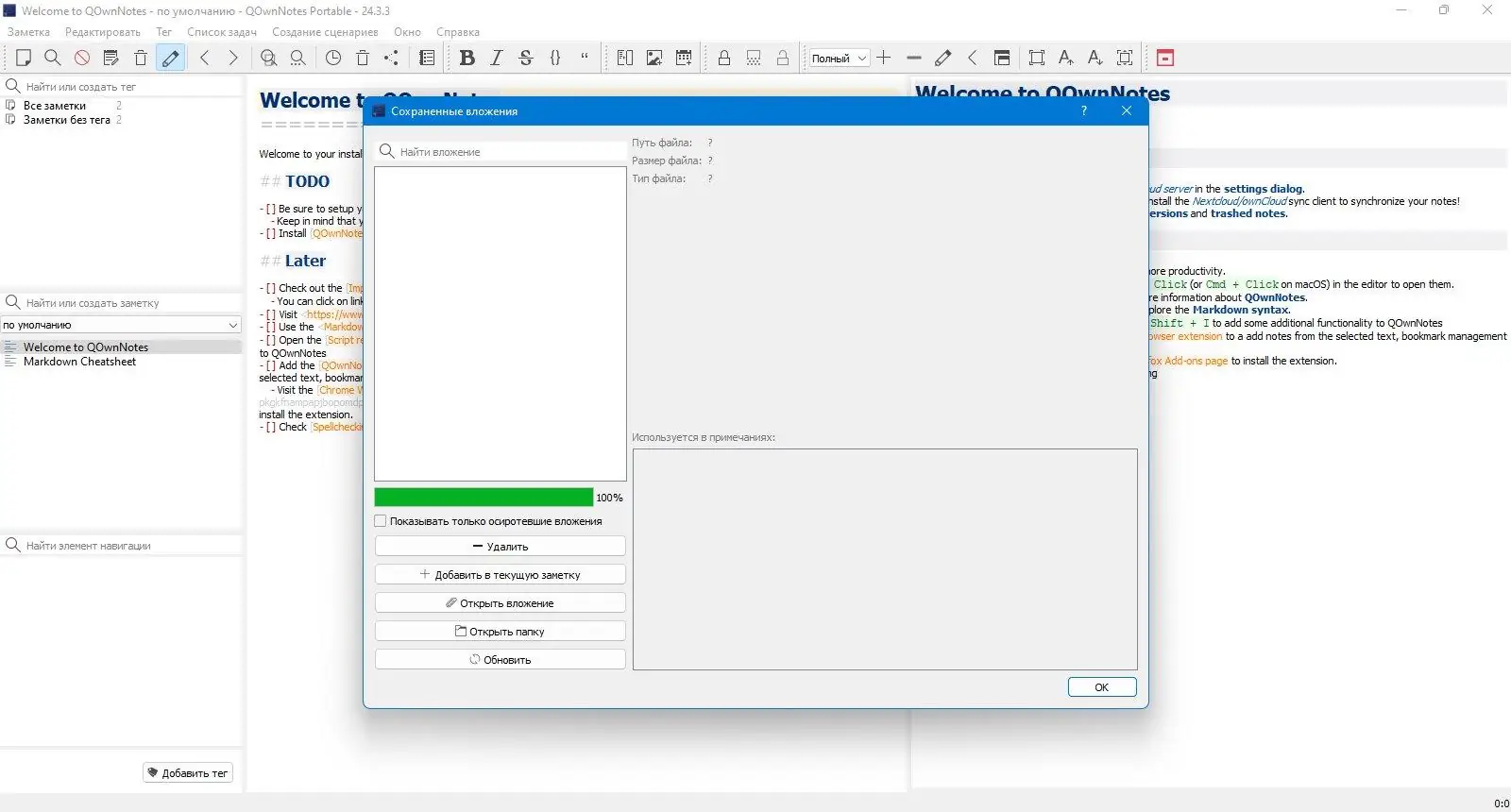Decrease font size with the A-down icon

(1095, 58)
